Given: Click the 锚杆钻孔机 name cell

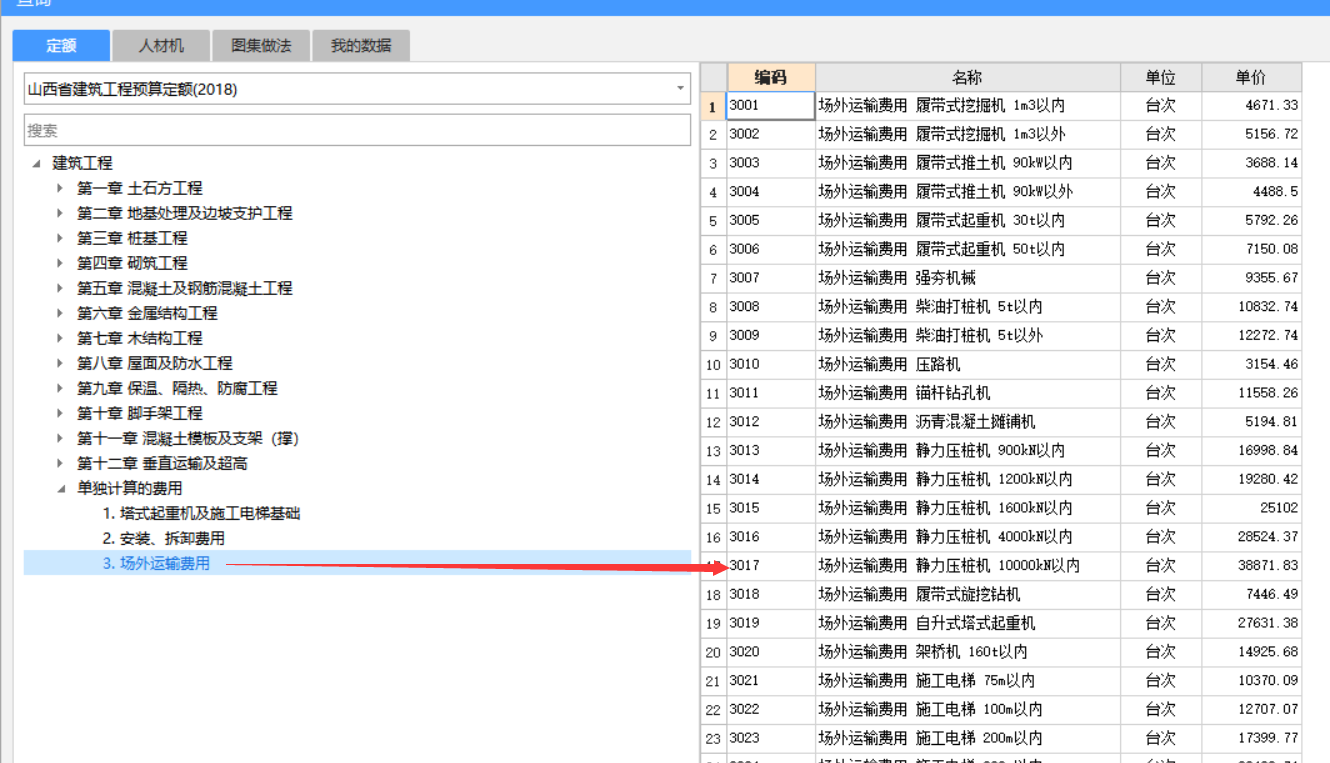Looking at the screenshot, I should (967, 393).
